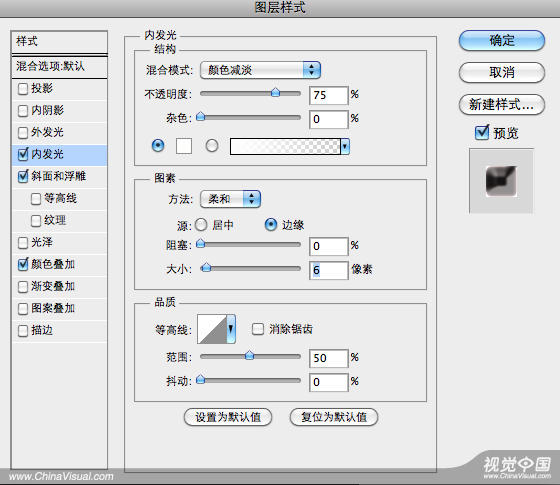Toggle the 预览 preview checkbox
The height and width of the screenshot is (485, 560).
(x=482, y=133)
